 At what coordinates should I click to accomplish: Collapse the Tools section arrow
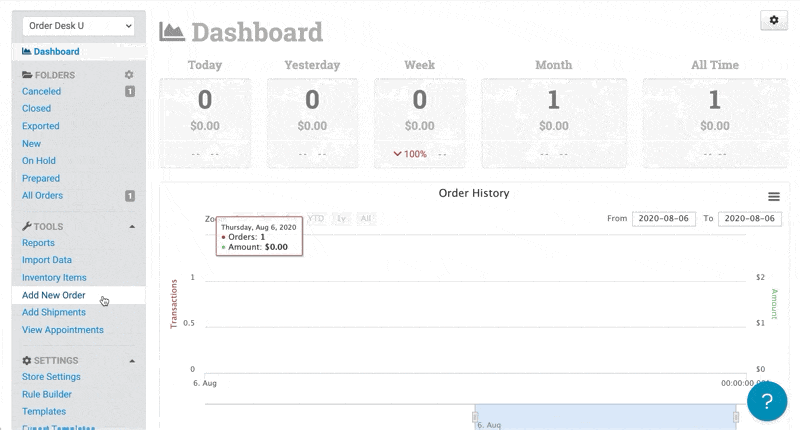[130, 227]
